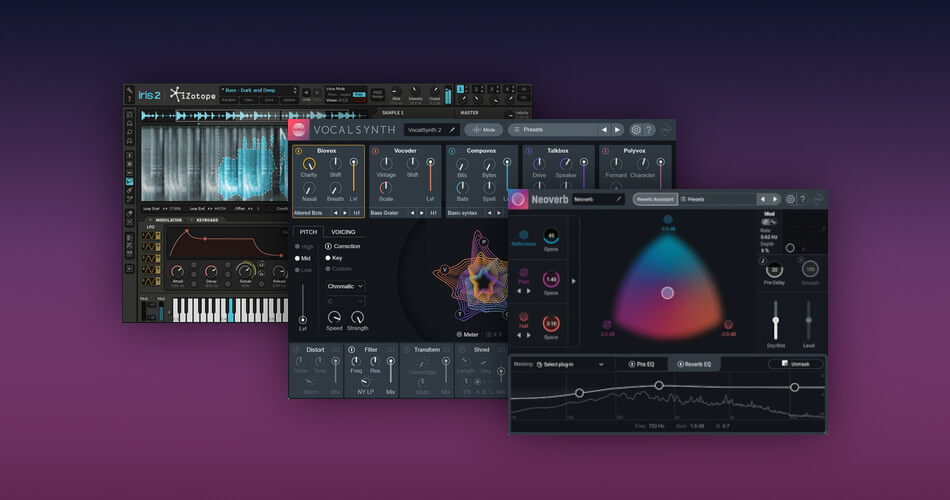Screen dimensions: 950x500
Task: Select next Biovox preset after Altered Bots
Action: click(345, 213)
